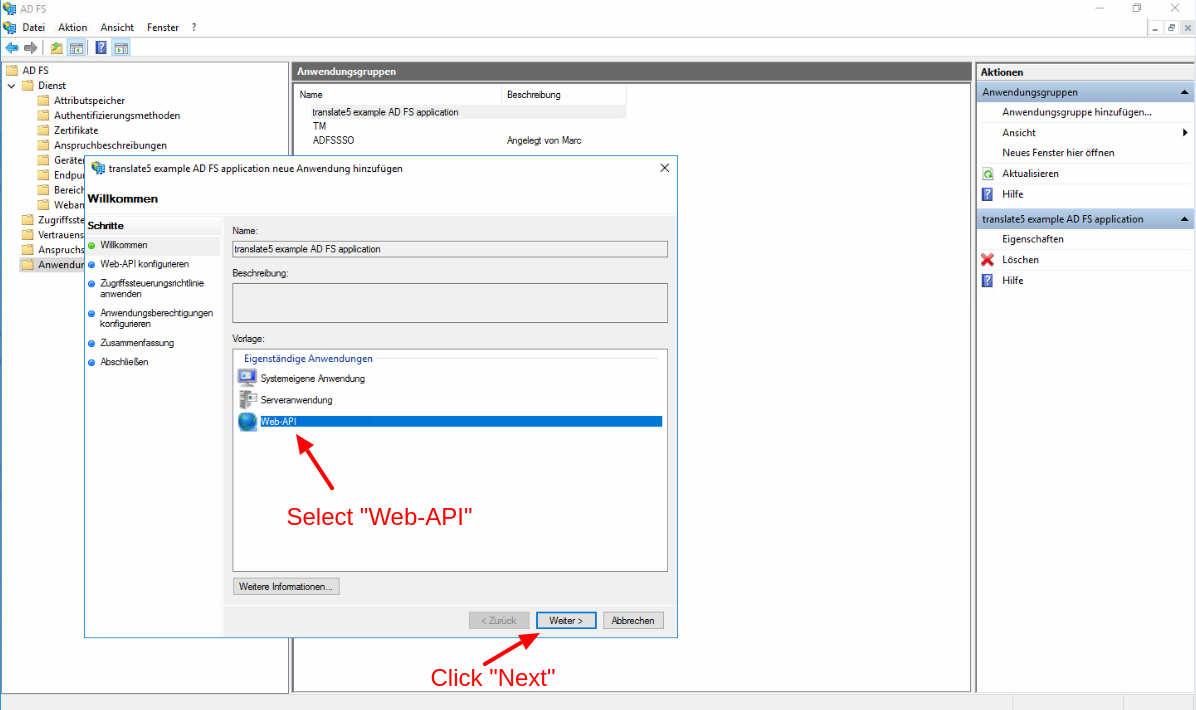Open the Fenster menu
Viewport: 1196px width, 710px height.
coord(162,27)
